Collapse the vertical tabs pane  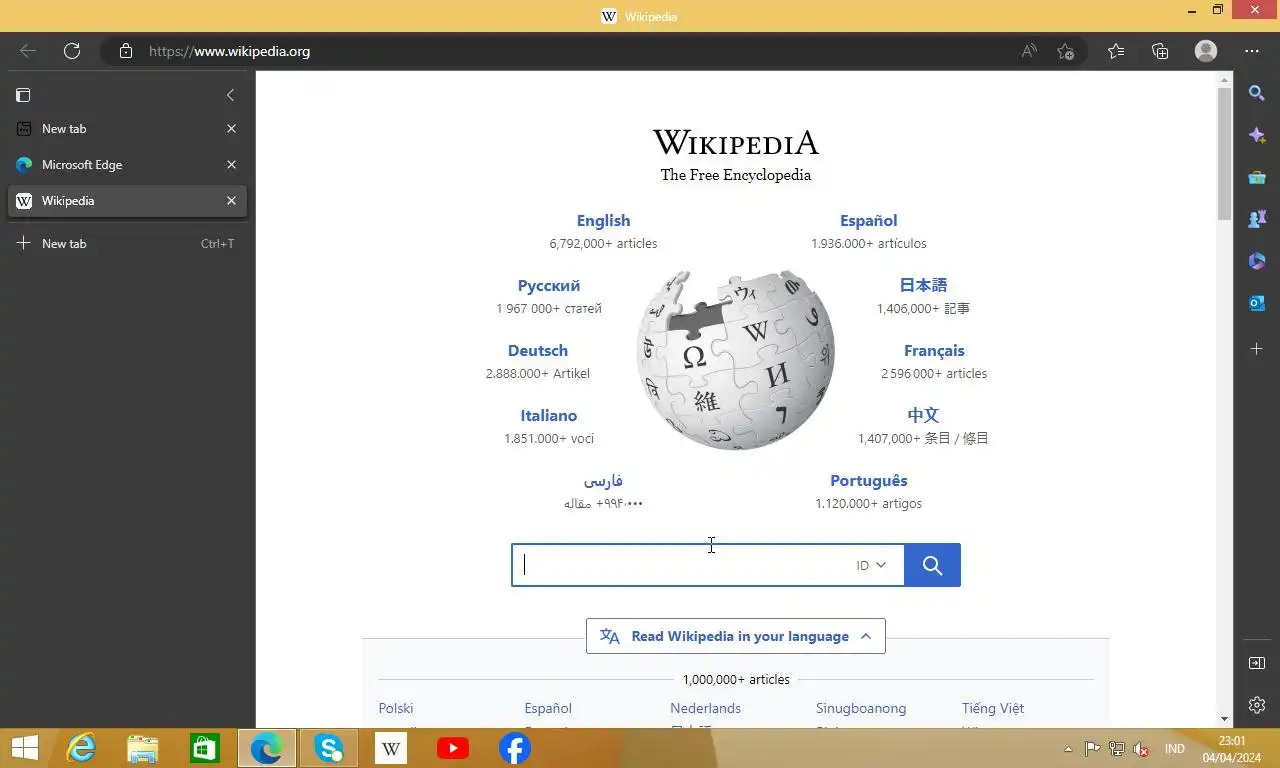click(230, 95)
